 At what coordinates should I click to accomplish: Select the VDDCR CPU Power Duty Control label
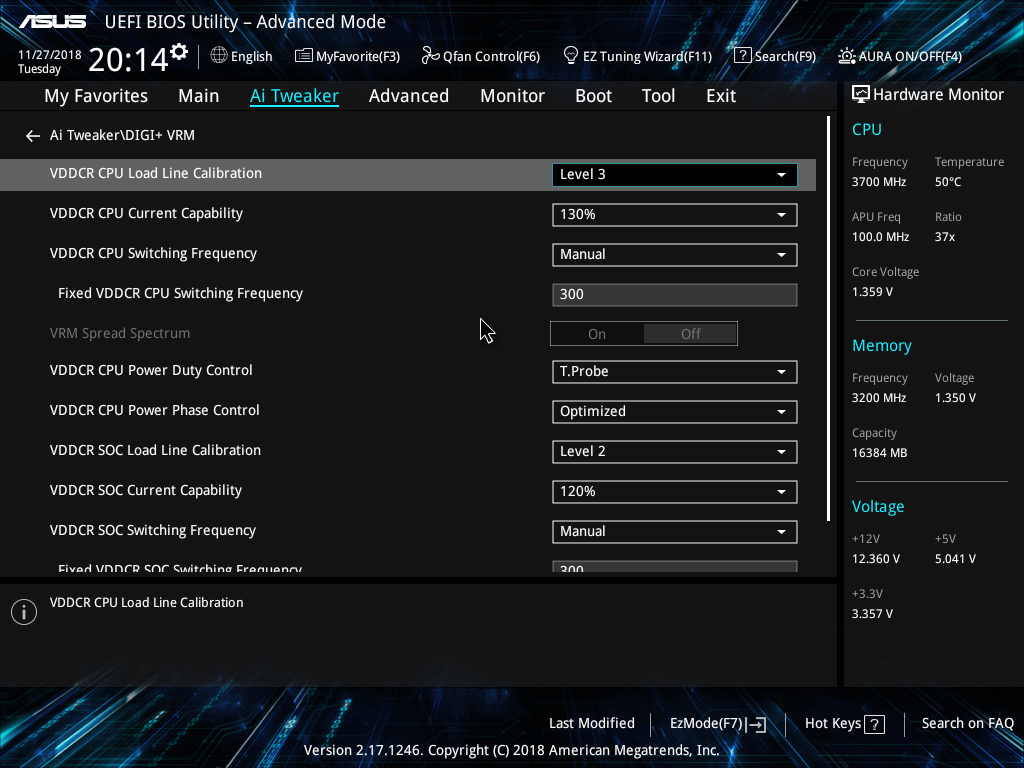tap(151, 370)
